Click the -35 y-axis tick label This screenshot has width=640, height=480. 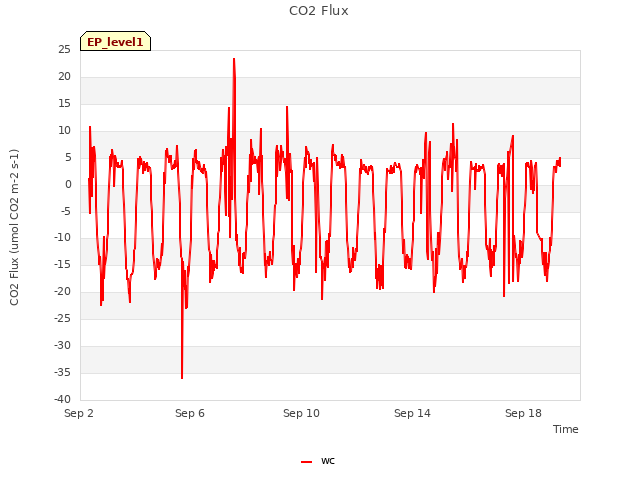click(62, 372)
